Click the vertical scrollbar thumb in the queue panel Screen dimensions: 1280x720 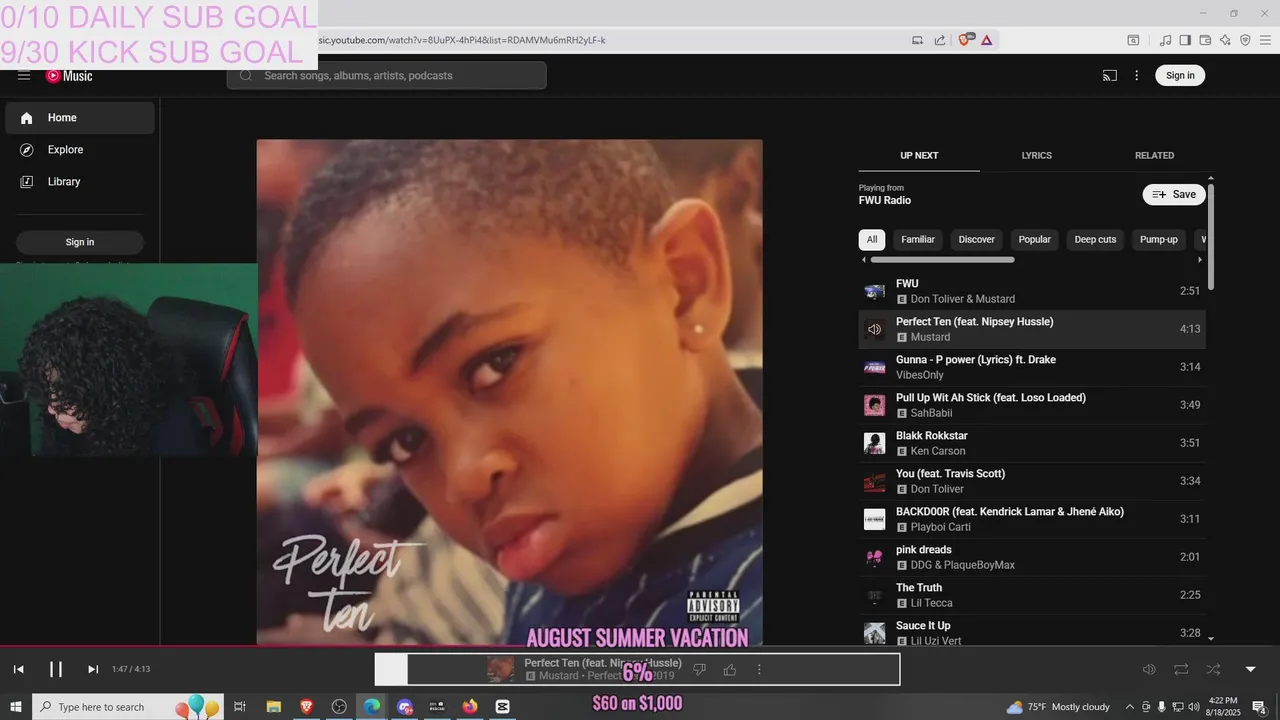click(x=1211, y=237)
